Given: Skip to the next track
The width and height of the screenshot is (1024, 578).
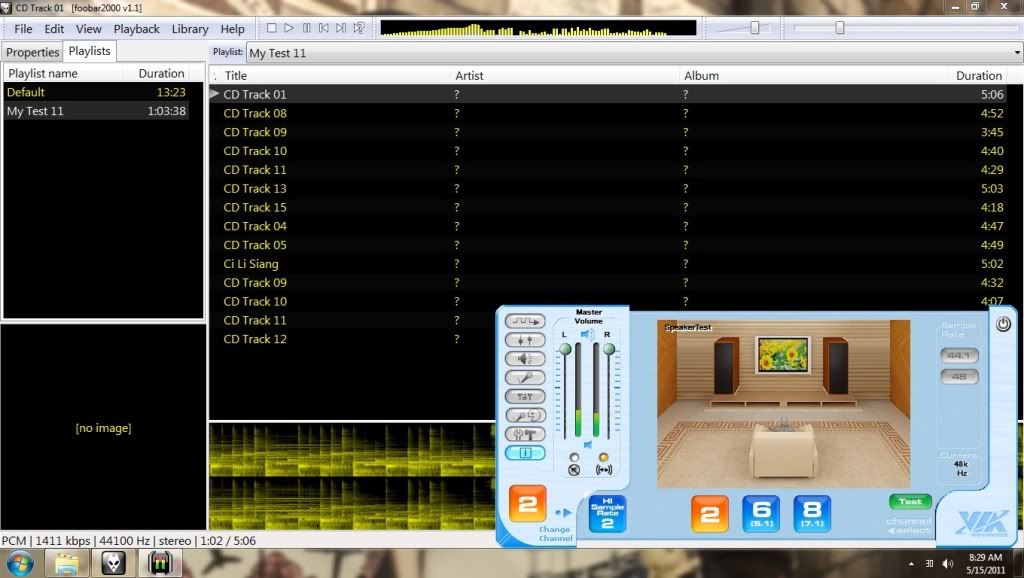Looking at the screenshot, I should pos(341,28).
